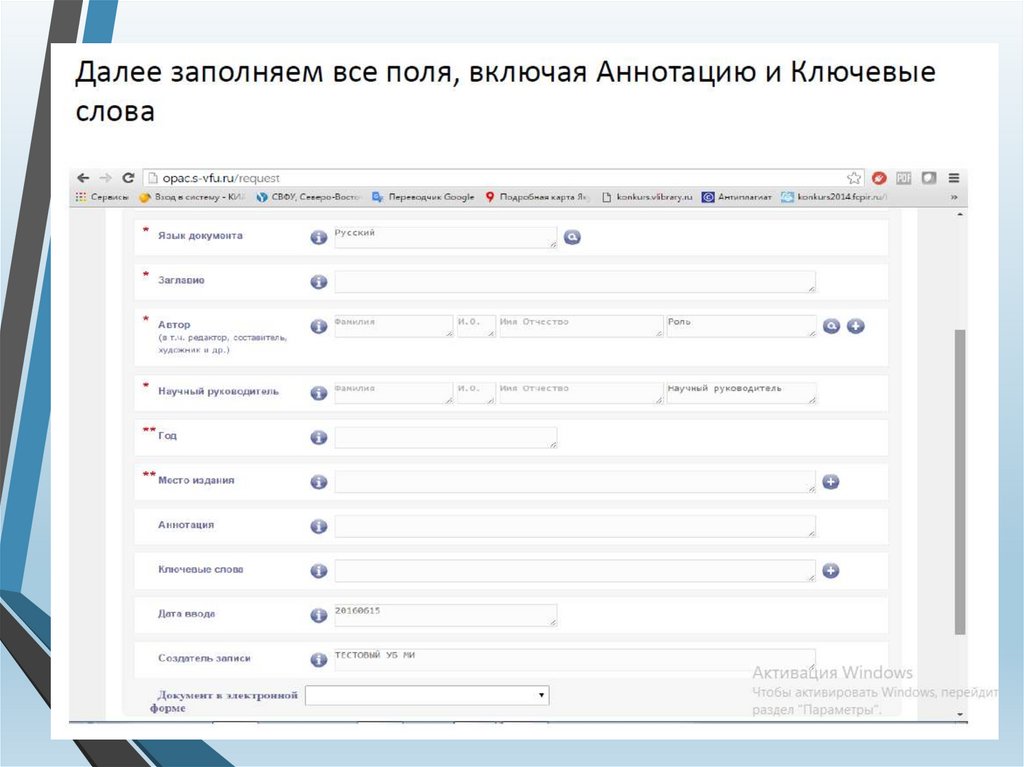Click the search icon in the Автор row

[831, 326]
